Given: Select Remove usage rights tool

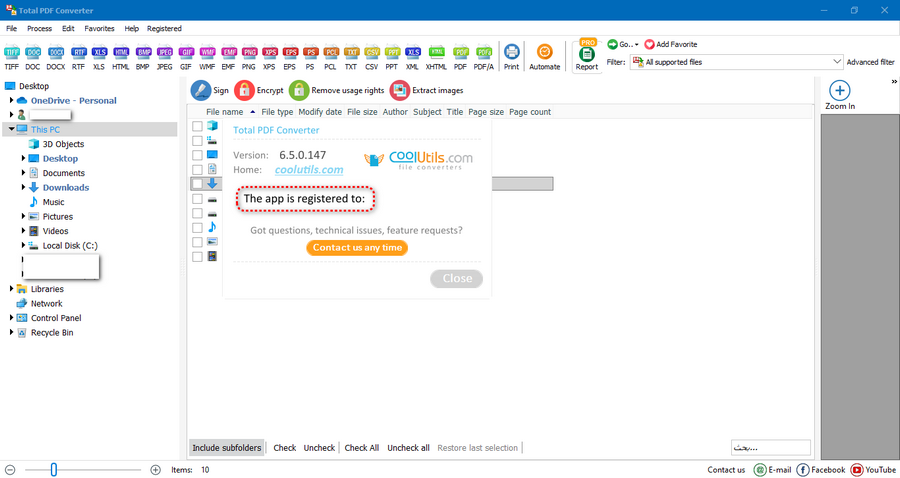Looking at the screenshot, I should click(336, 90).
